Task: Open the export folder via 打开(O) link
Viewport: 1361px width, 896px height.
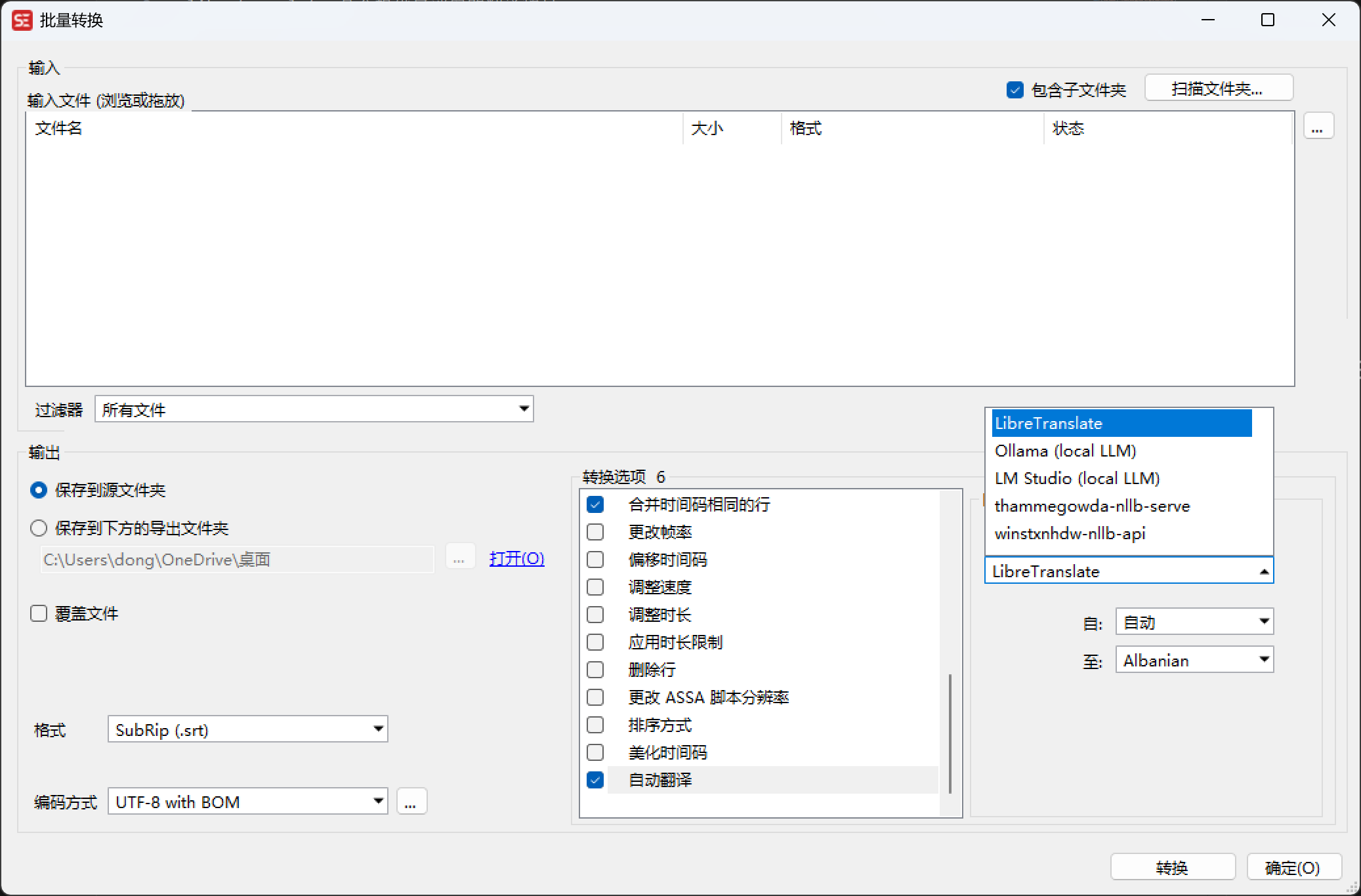Action: [x=516, y=558]
